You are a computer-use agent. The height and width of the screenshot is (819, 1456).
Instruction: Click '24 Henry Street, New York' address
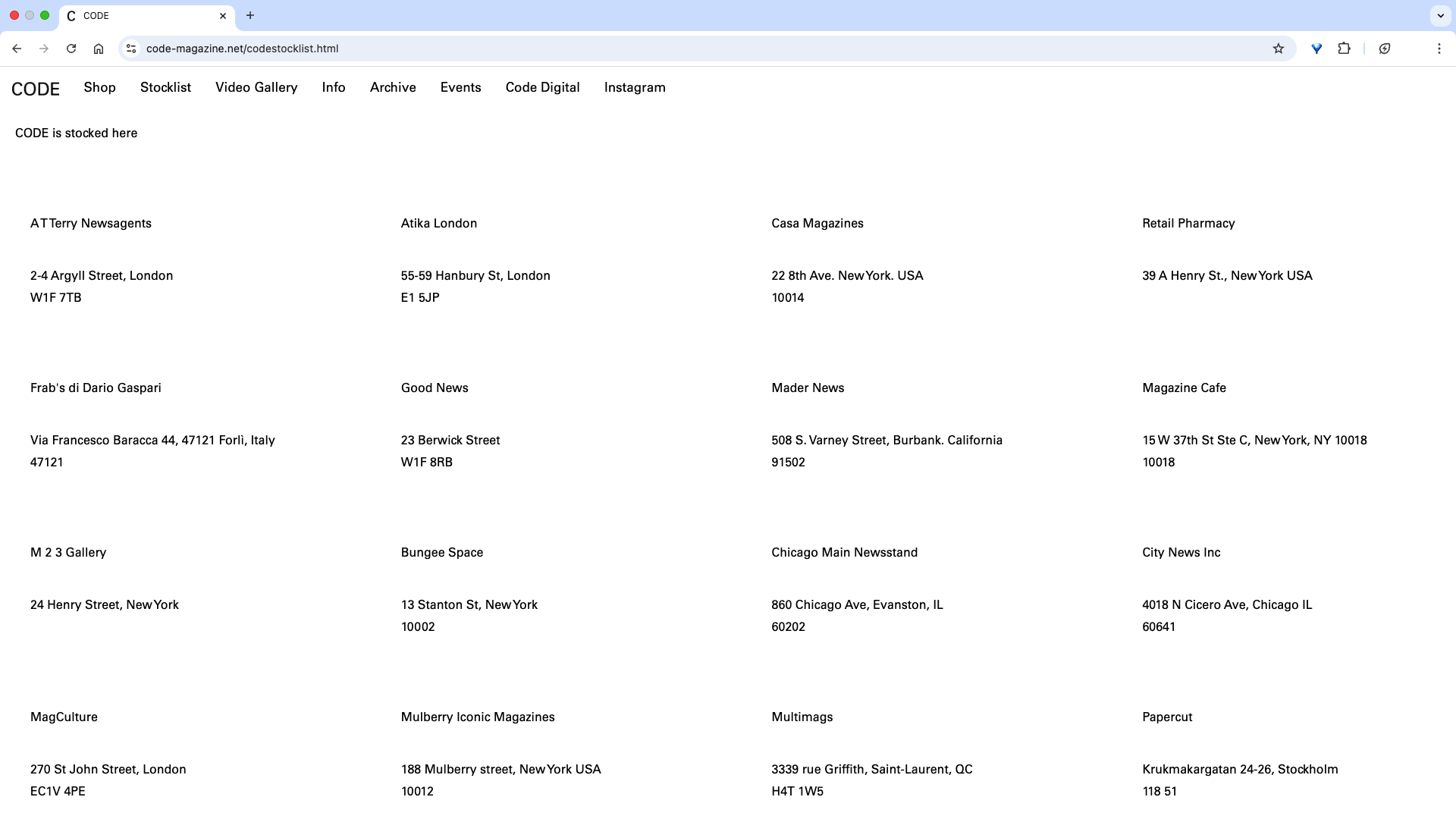(x=105, y=605)
